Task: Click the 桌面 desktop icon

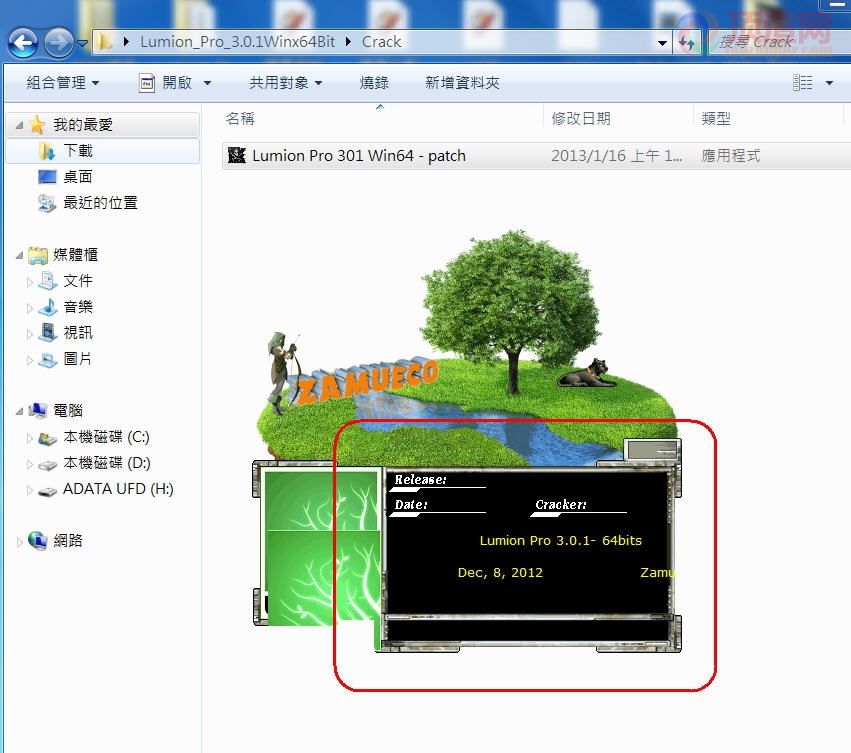Action: coord(47,177)
